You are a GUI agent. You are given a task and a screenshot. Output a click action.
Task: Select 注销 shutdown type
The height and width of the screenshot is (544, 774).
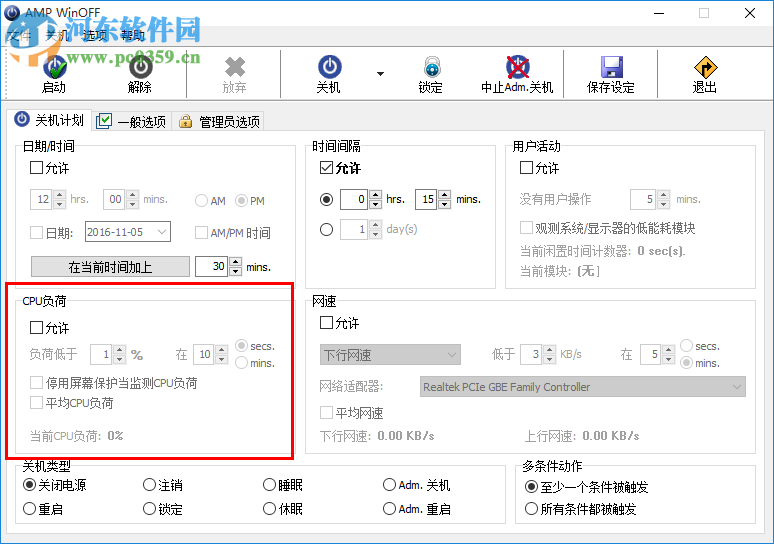[x=150, y=485]
